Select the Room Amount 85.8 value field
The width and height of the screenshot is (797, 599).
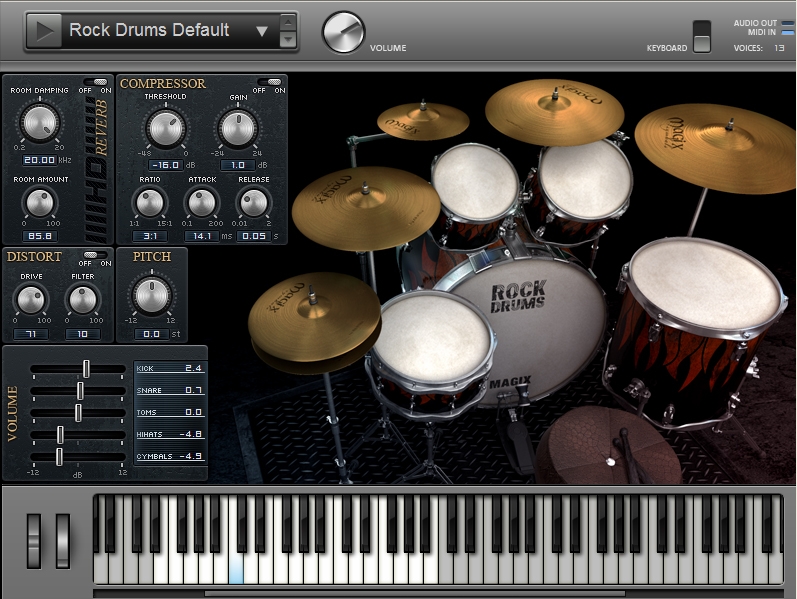point(40,236)
